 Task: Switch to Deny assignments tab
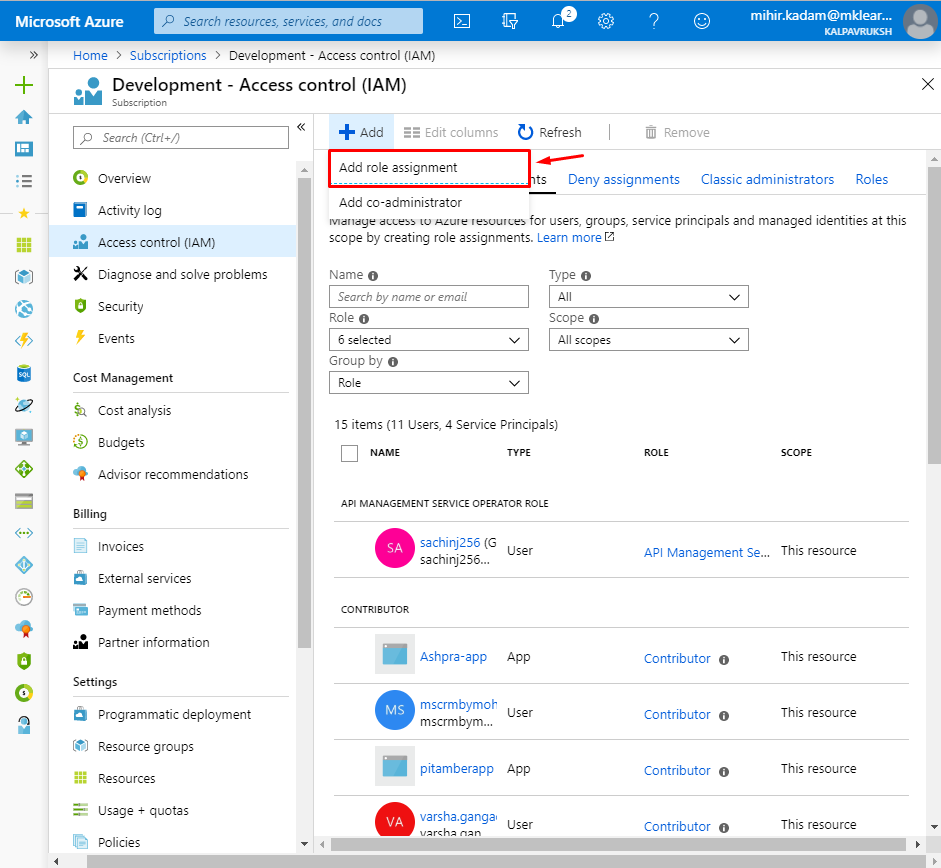[624, 179]
